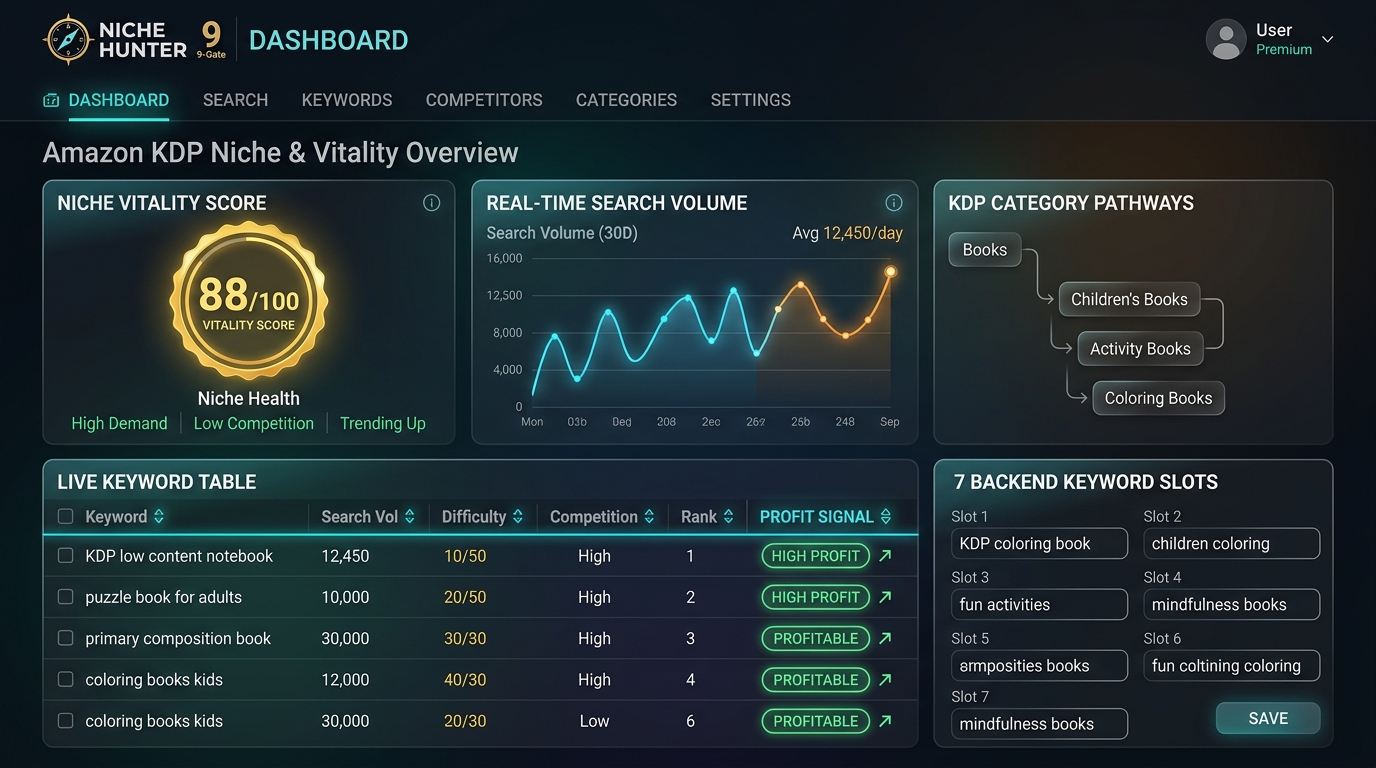Switch to the Search tab
Screen dimensions: 1376x768
(235, 100)
